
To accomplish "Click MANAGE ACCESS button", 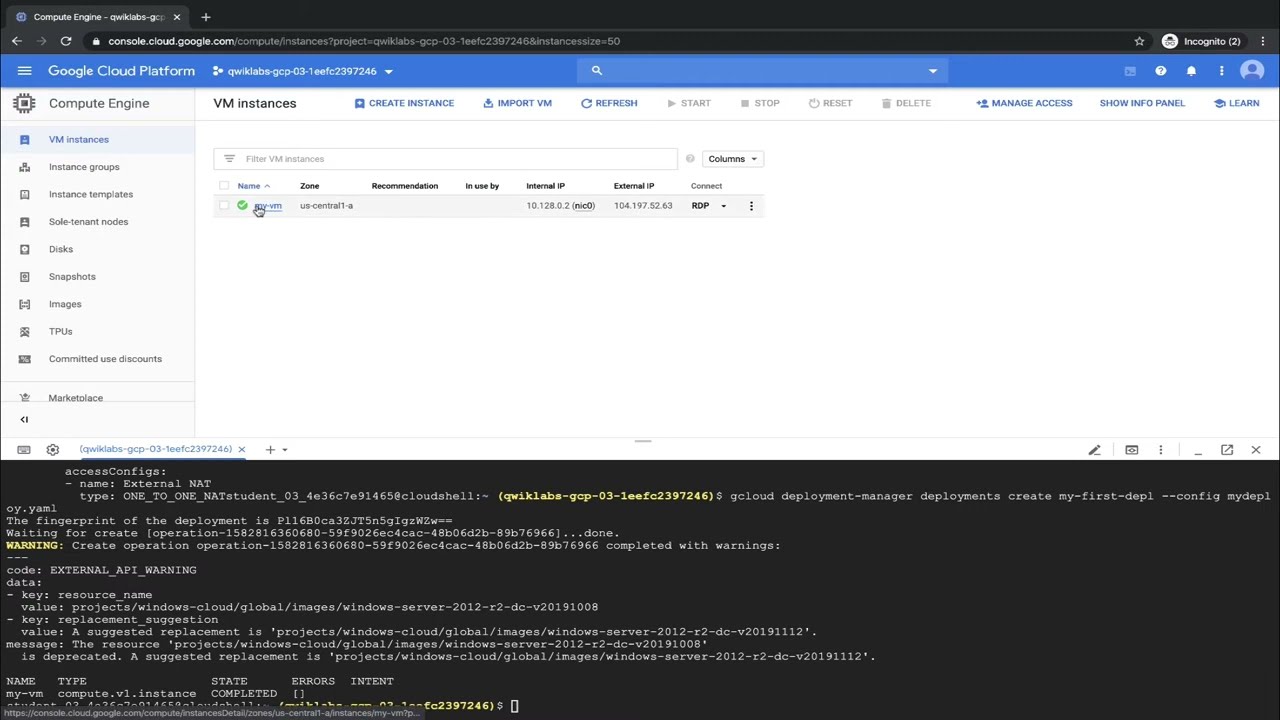I will coord(1024,103).
